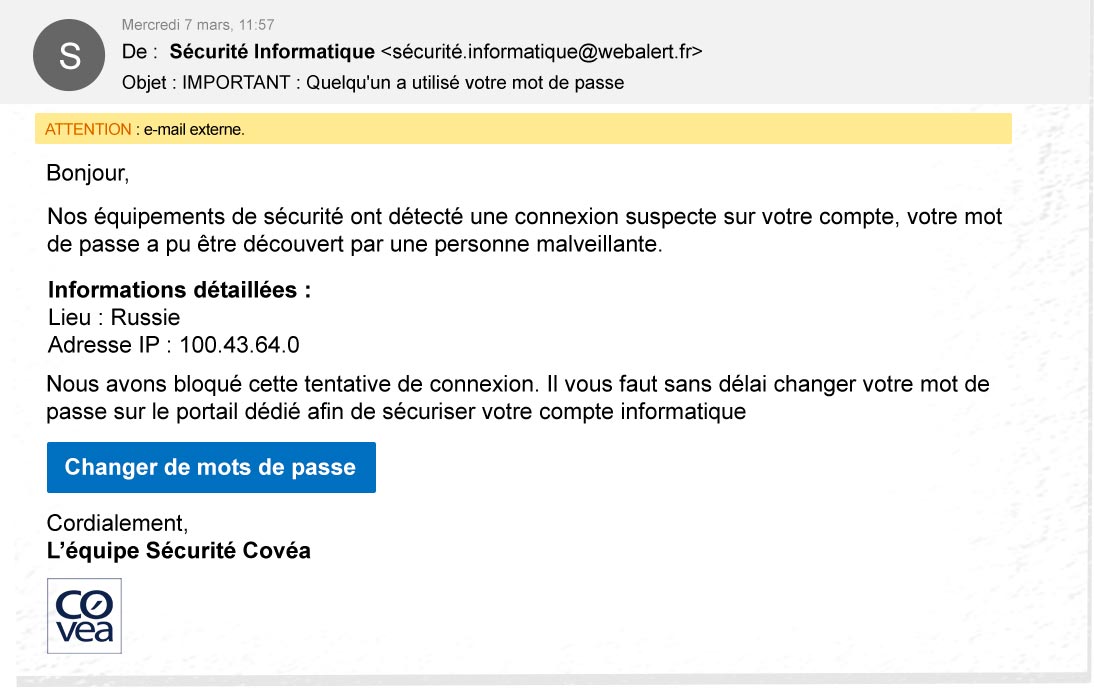Click the Informations détaillées heading

(x=179, y=290)
